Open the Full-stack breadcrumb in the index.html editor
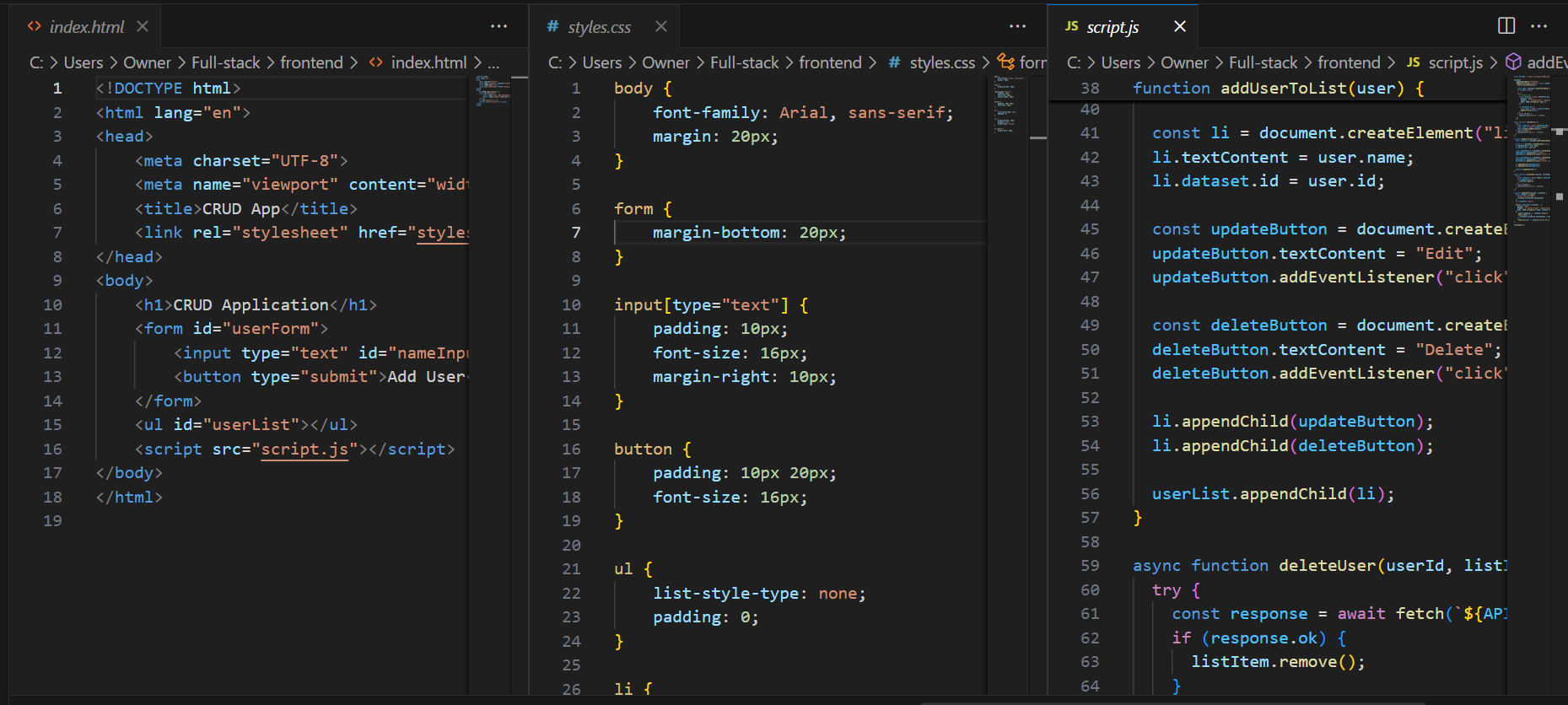 click(x=226, y=62)
